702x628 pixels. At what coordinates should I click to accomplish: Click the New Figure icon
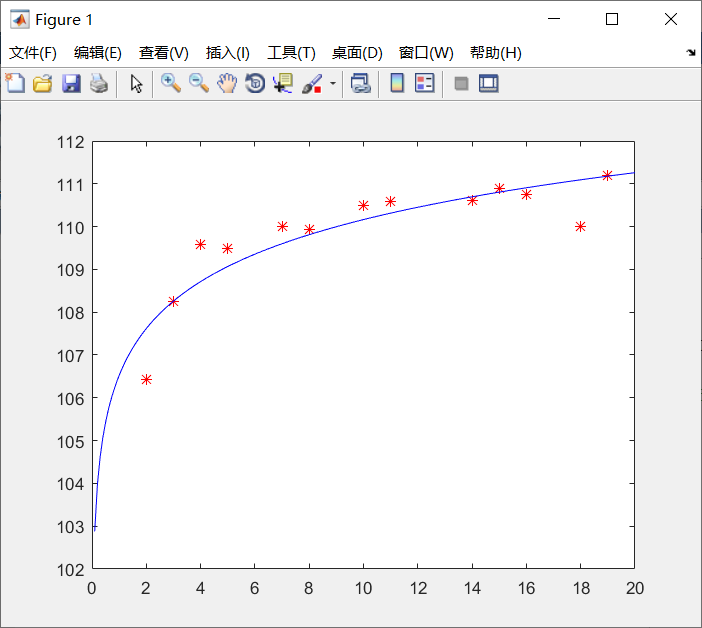click(x=15, y=84)
